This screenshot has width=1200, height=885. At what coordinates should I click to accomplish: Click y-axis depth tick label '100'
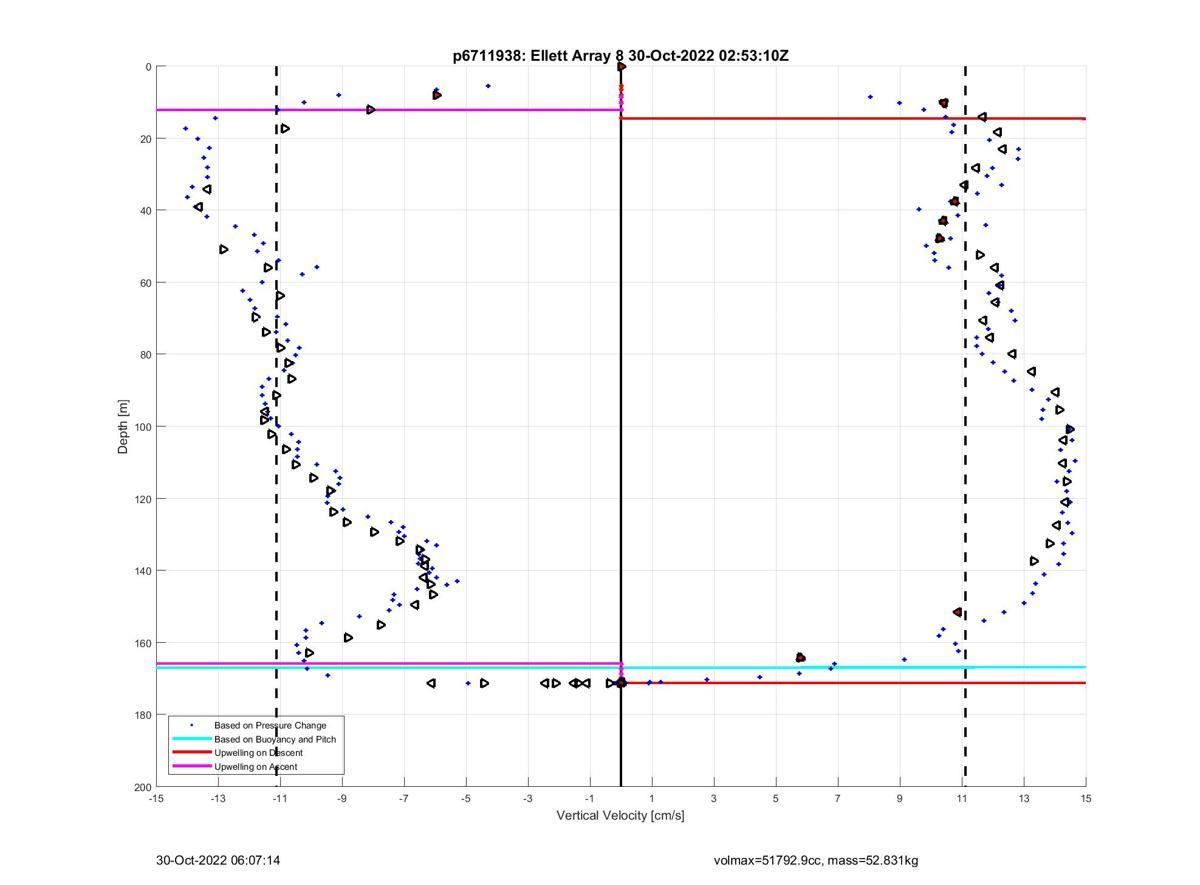tap(142, 427)
